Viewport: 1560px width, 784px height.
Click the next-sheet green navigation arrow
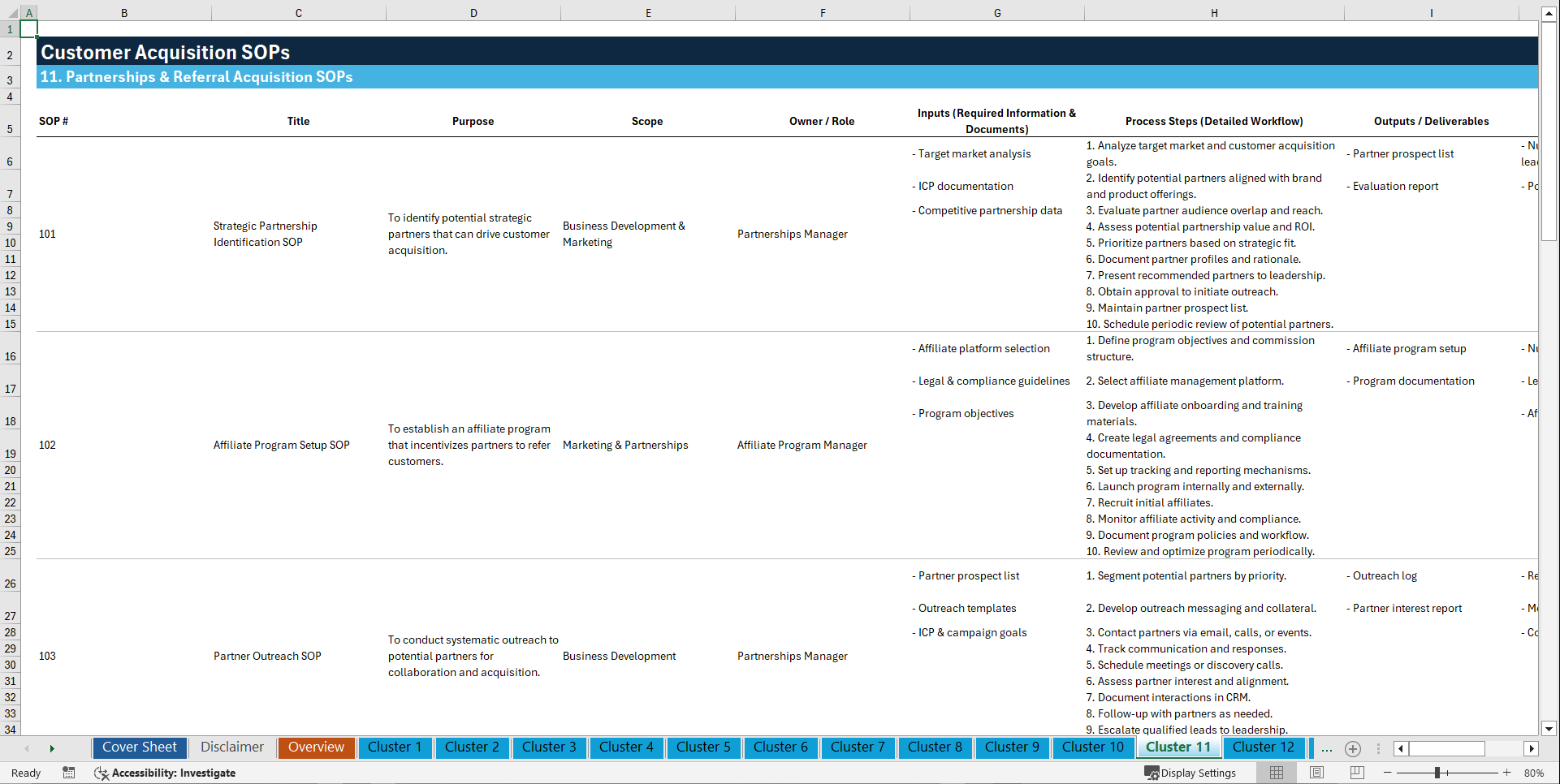[x=52, y=748]
